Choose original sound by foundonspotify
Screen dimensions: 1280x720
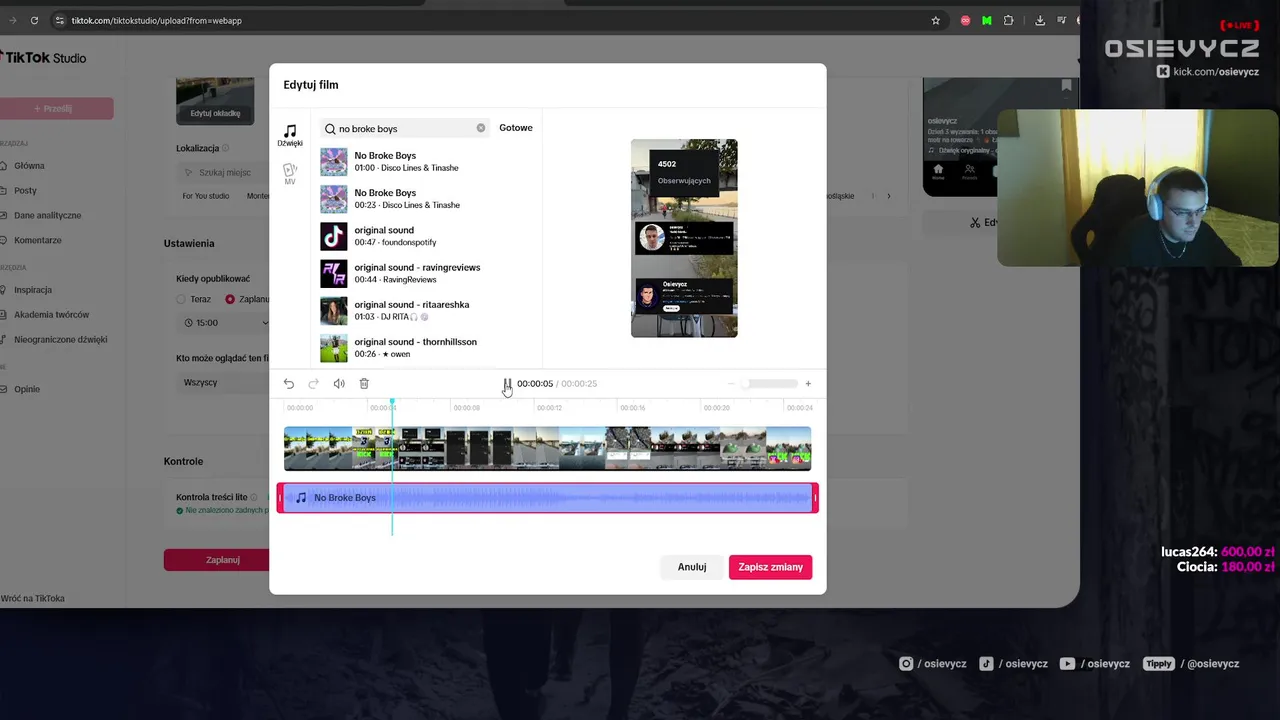pyautogui.click(x=430, y=236)
